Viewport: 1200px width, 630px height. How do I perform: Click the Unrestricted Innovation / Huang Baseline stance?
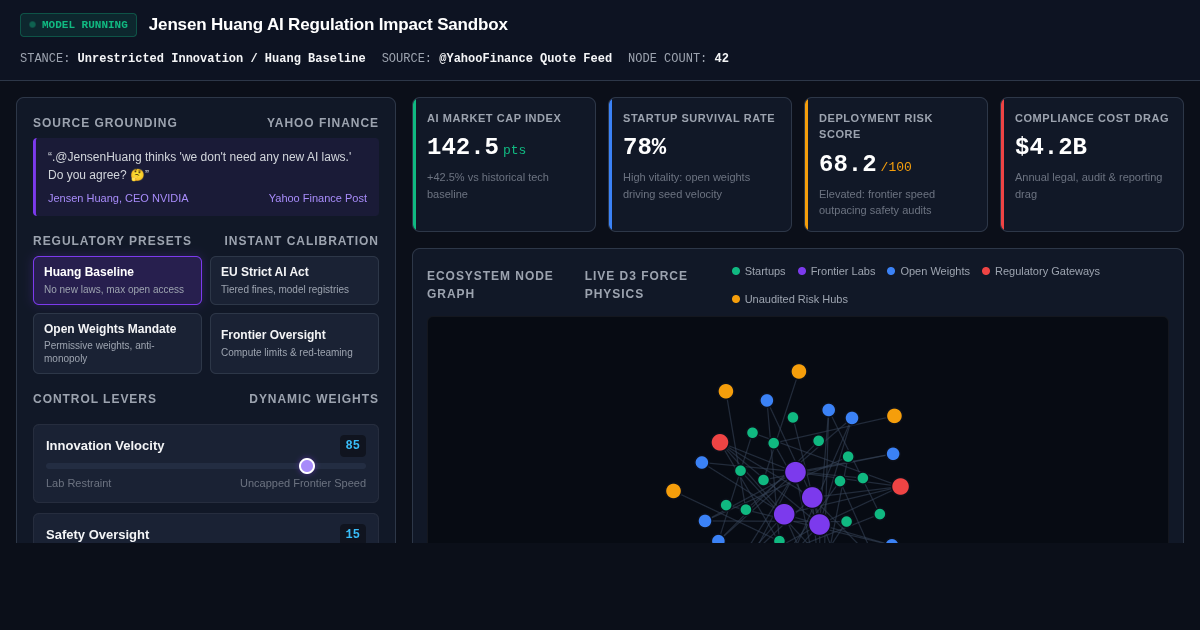pyautogui.click(x=221, y=59)
